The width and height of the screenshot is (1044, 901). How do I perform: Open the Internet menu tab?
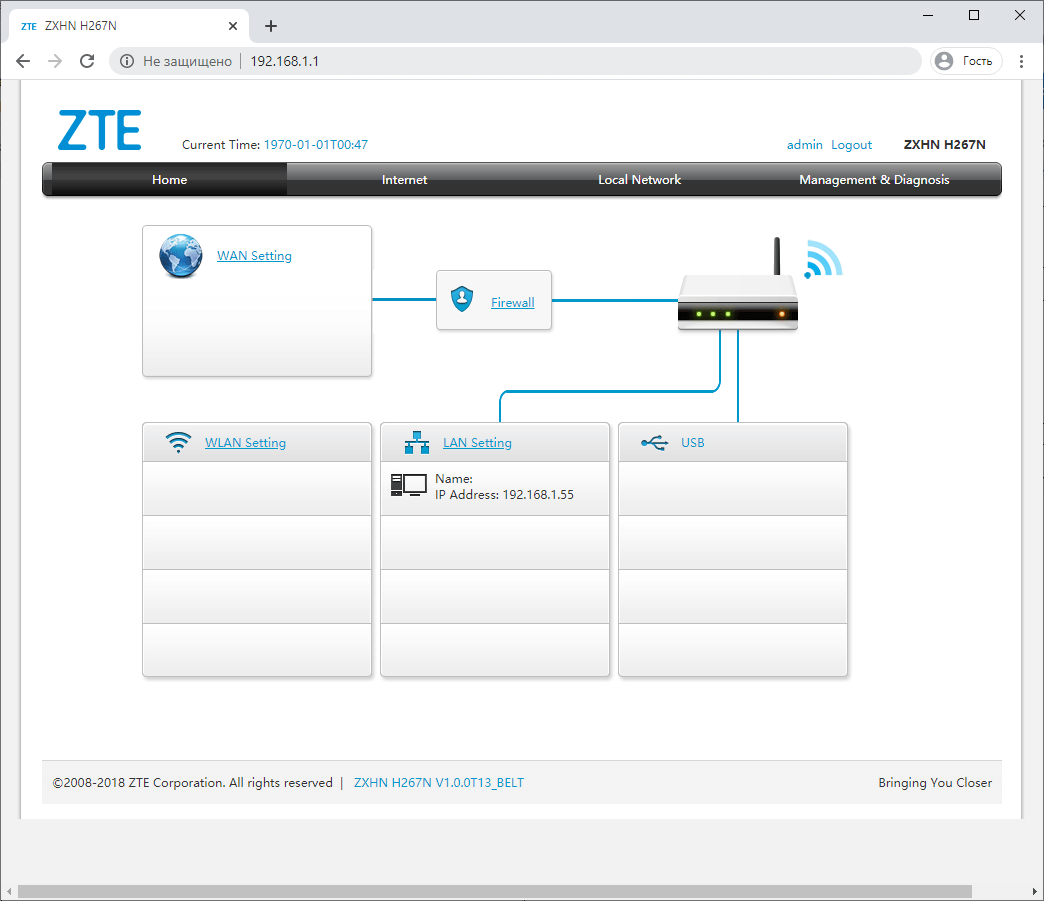pyautogui.click(x=404, y=180)
